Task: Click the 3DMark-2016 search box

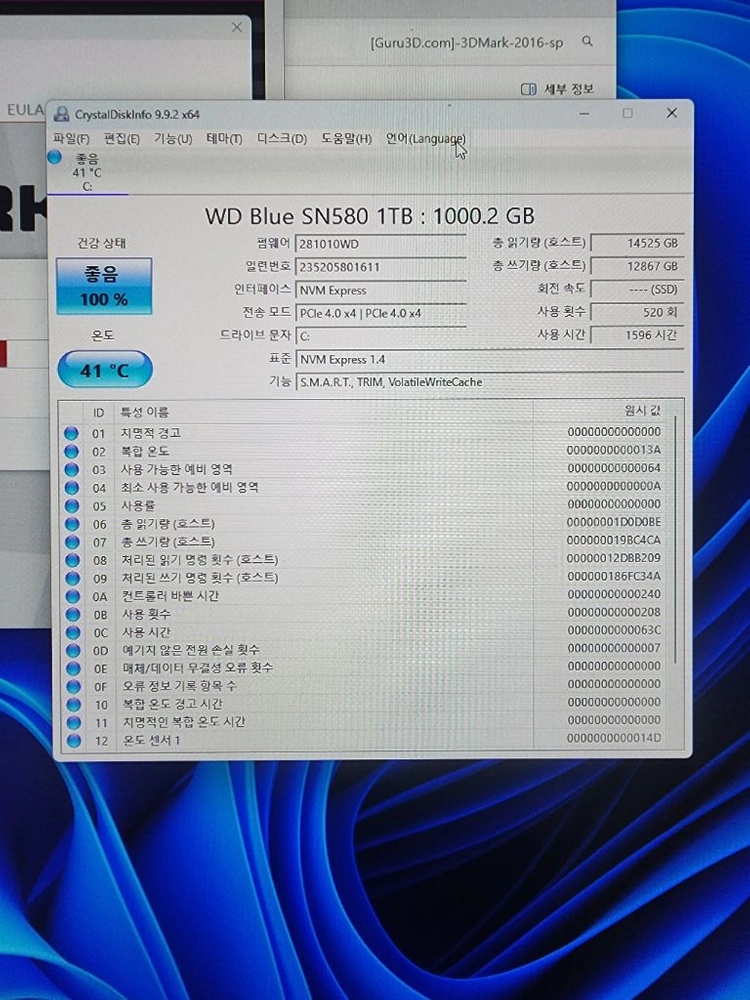Action: tap(466, 43)
